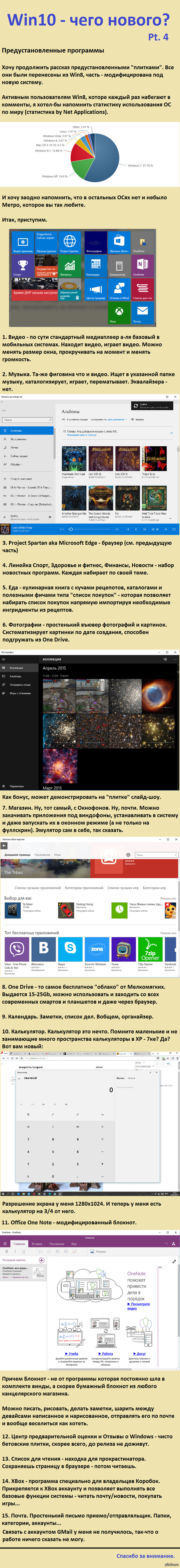180x1568 pixels.
Task: Switch to Домашняя страница tab in Store
Action: [x=18, y=855]
